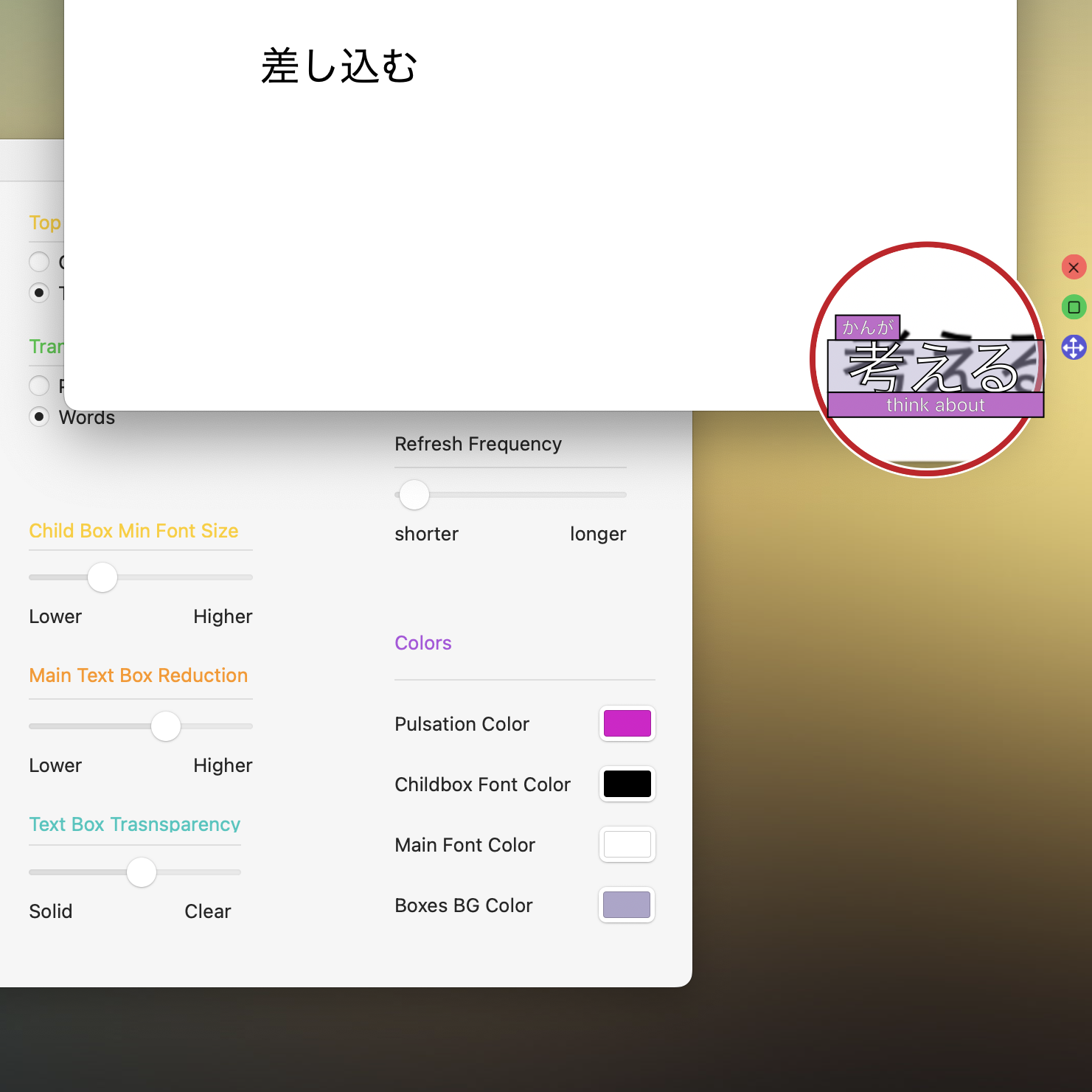
Task: Click the selected radio under Top section
Action: (39, 293)
